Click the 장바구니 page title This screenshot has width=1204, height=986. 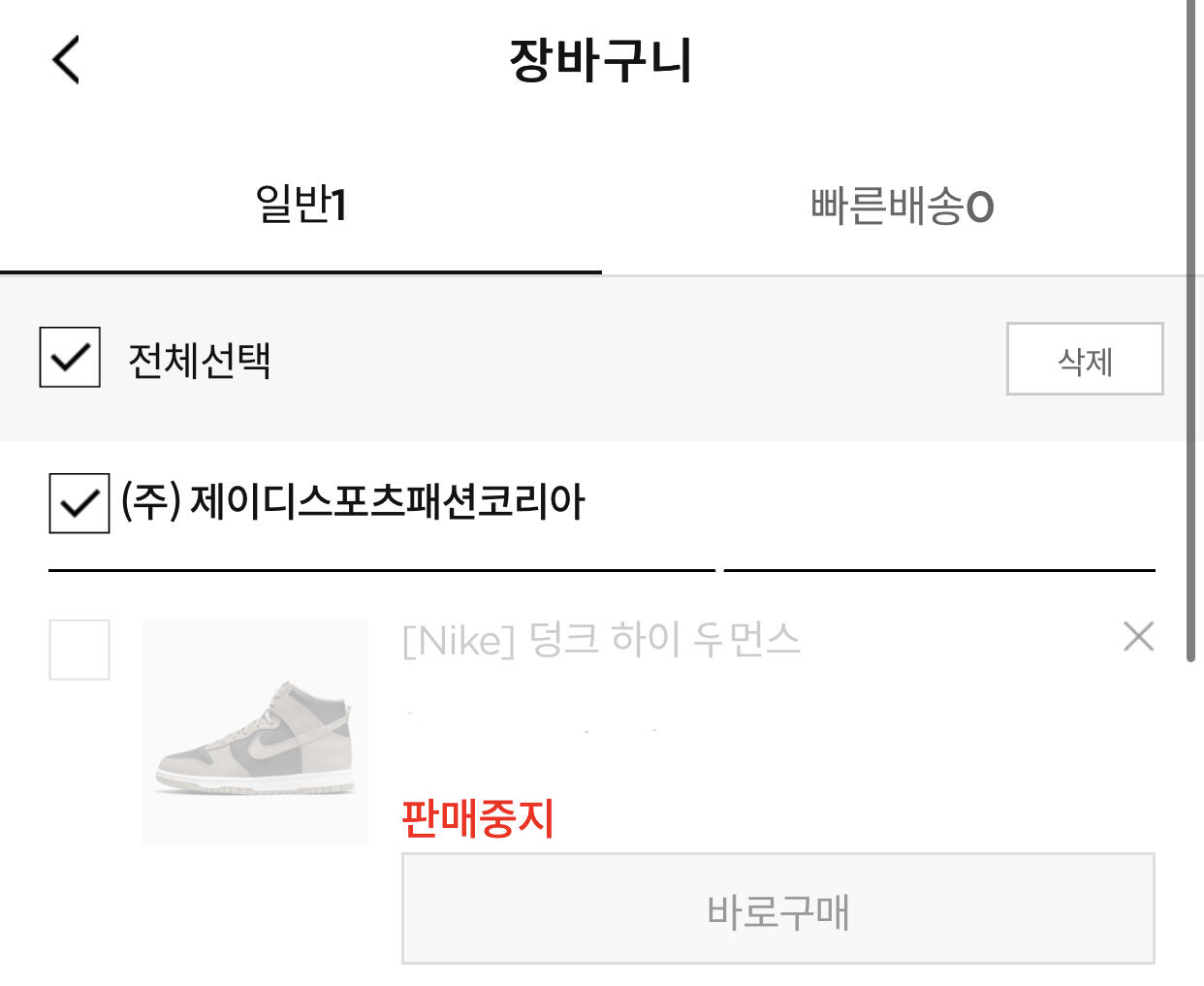[x=600, y=60]
